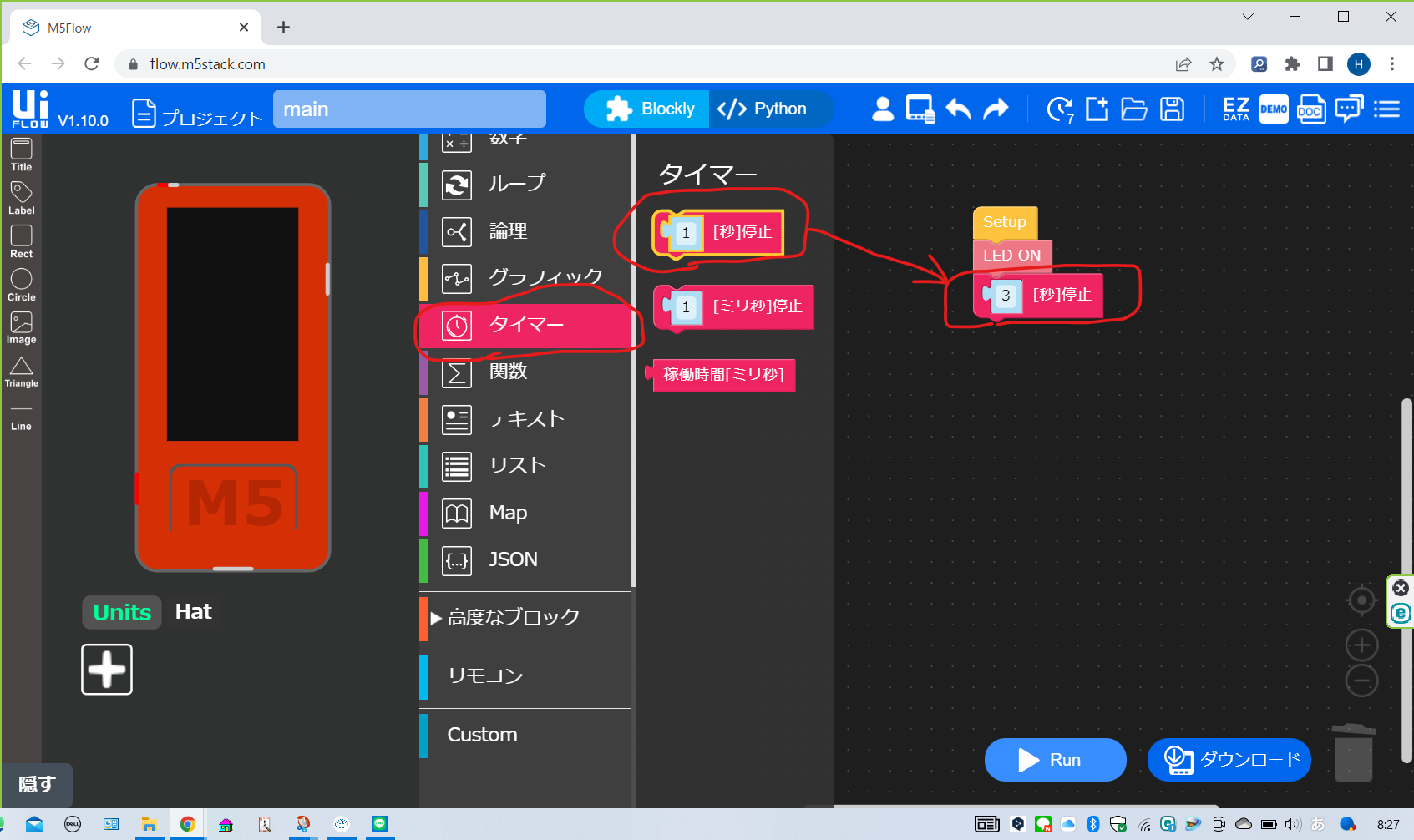Image resolution: width=1414 pixels, height=840 pixels.
Task: Edit the value 3 in workspace block
Action: tap(1006, 296)
